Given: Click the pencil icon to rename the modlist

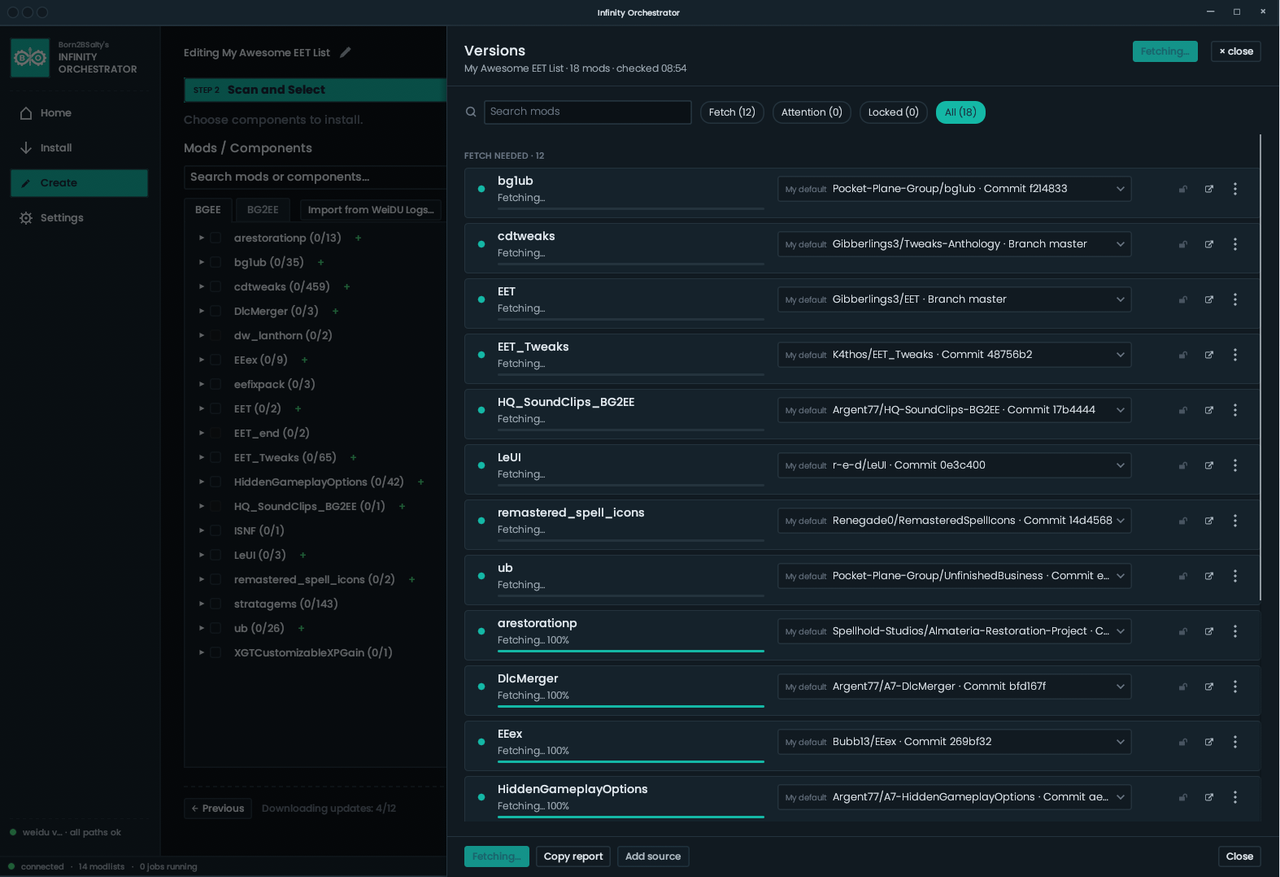Looking at the screenshot, I should (345, 53).
